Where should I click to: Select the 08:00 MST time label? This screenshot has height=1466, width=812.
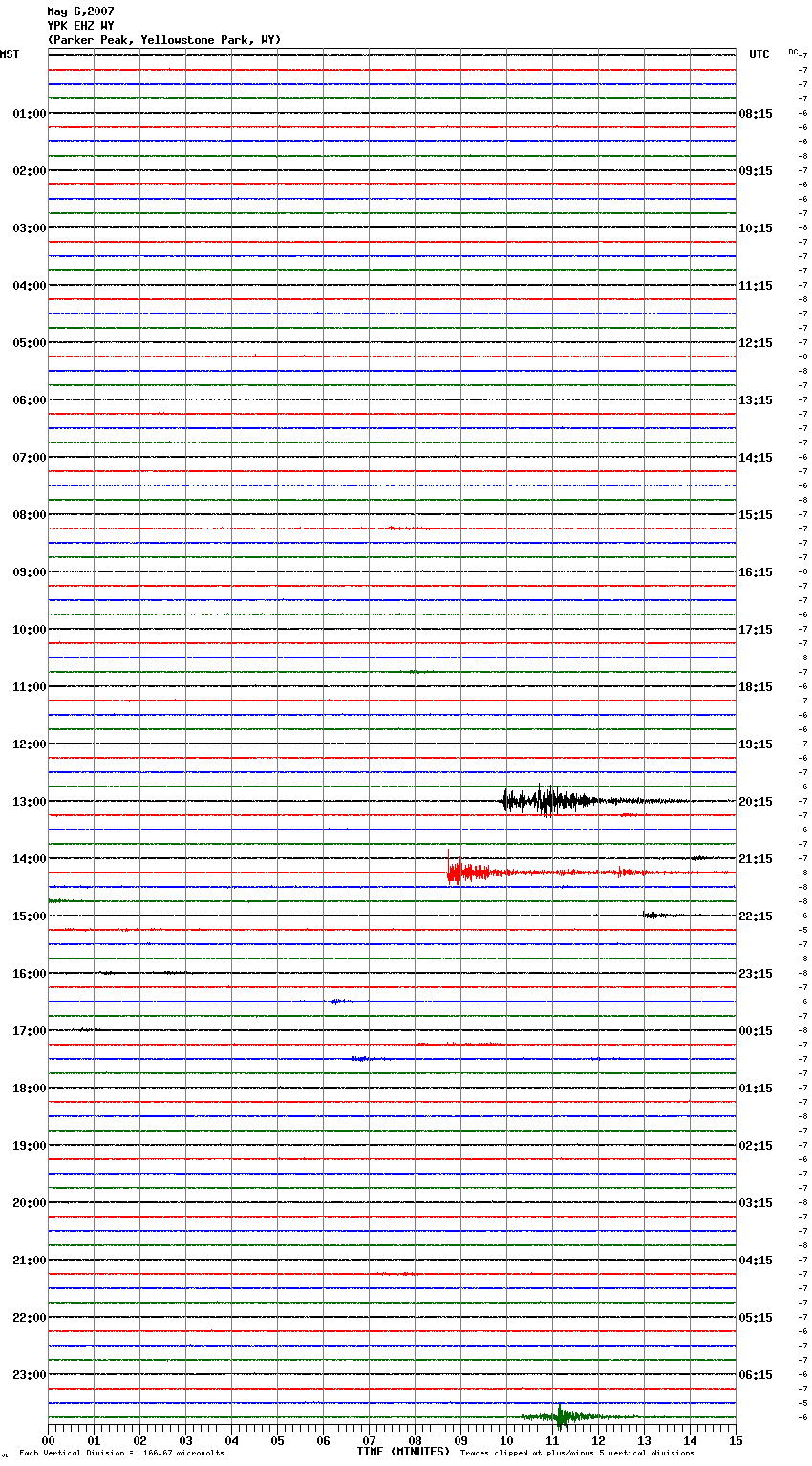tap(29, 515)
